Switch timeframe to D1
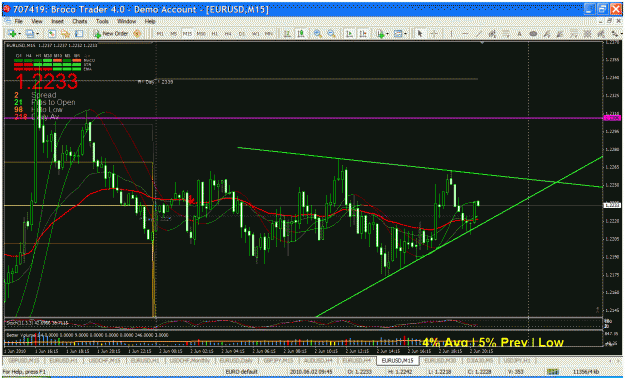The image size is (625, 378). pyautogui.click(x=242, y=34)
